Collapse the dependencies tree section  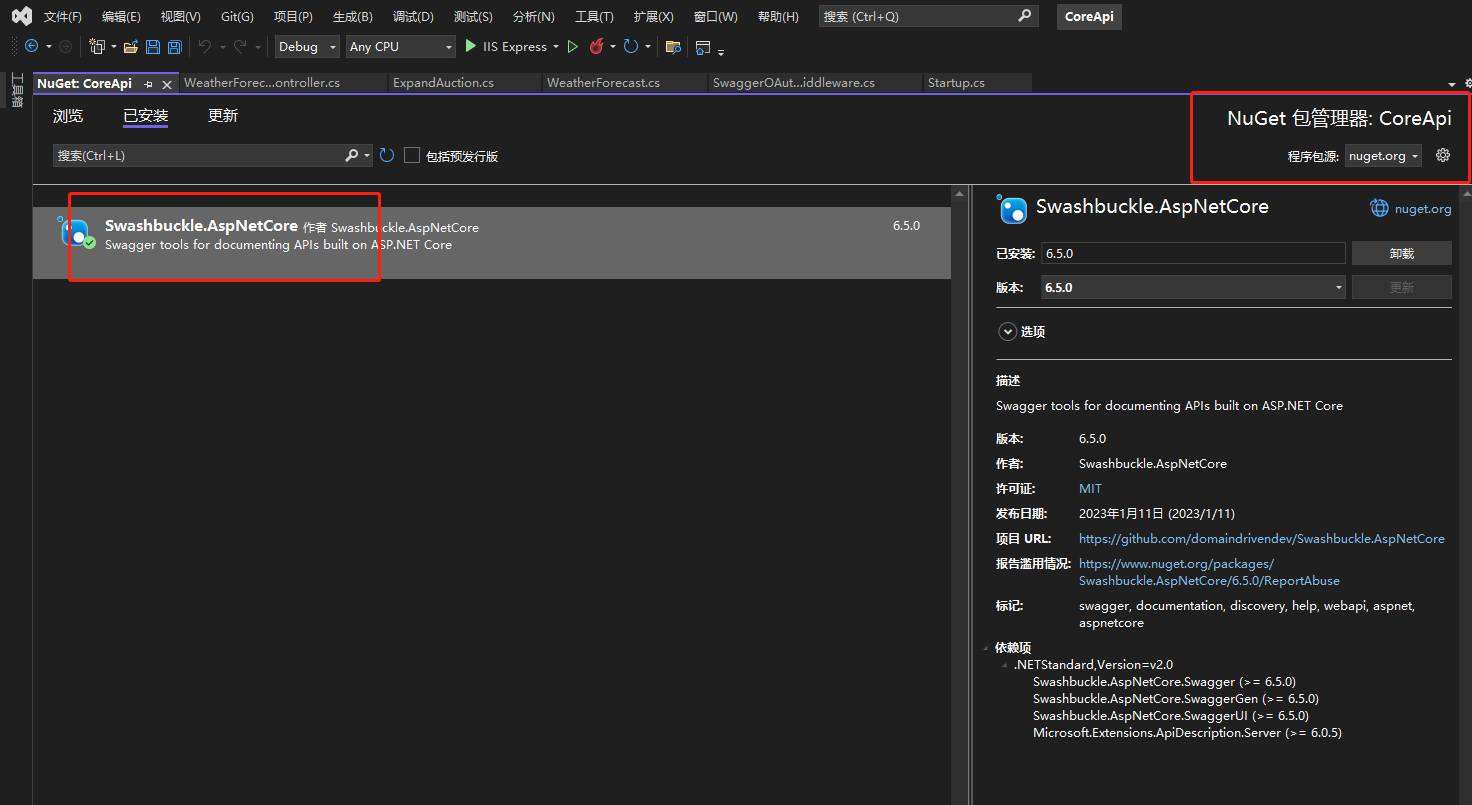tap(986, 648)
